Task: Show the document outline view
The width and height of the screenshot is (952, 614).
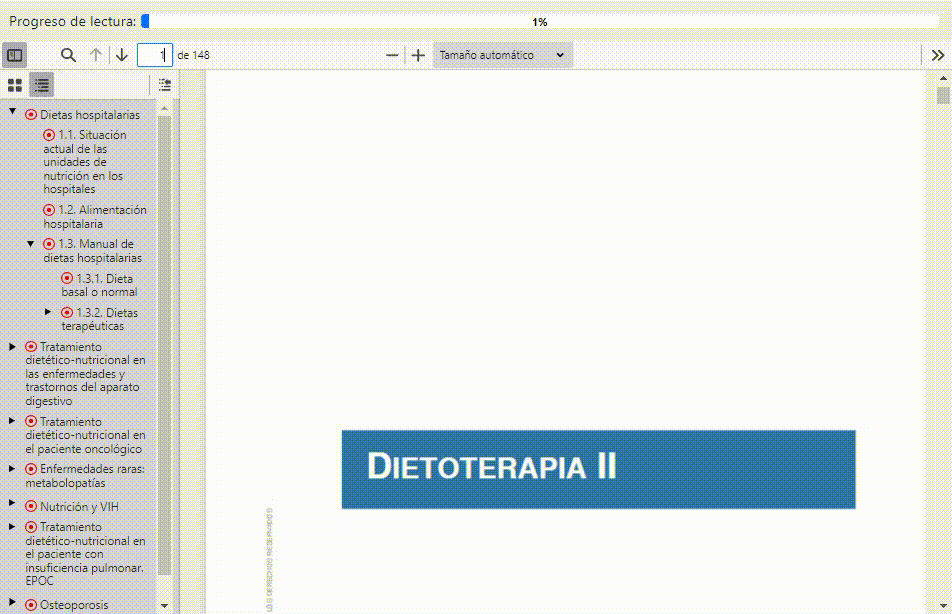Action: point(40,84)
